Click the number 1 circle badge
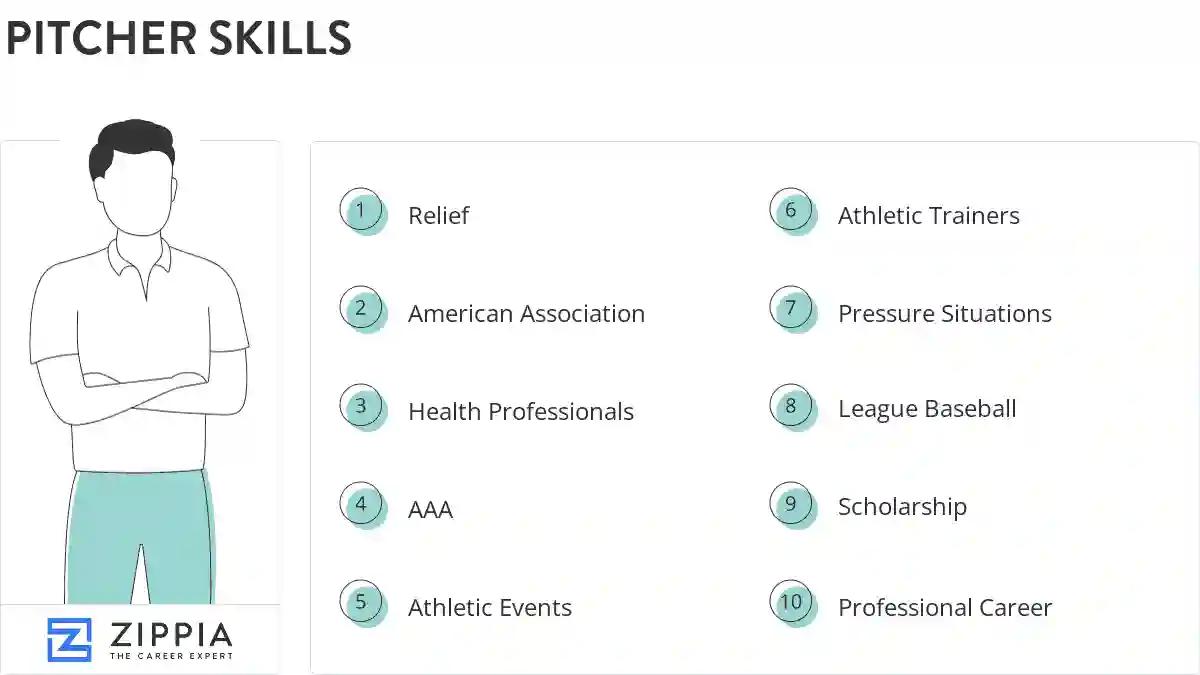 [361, 210]
